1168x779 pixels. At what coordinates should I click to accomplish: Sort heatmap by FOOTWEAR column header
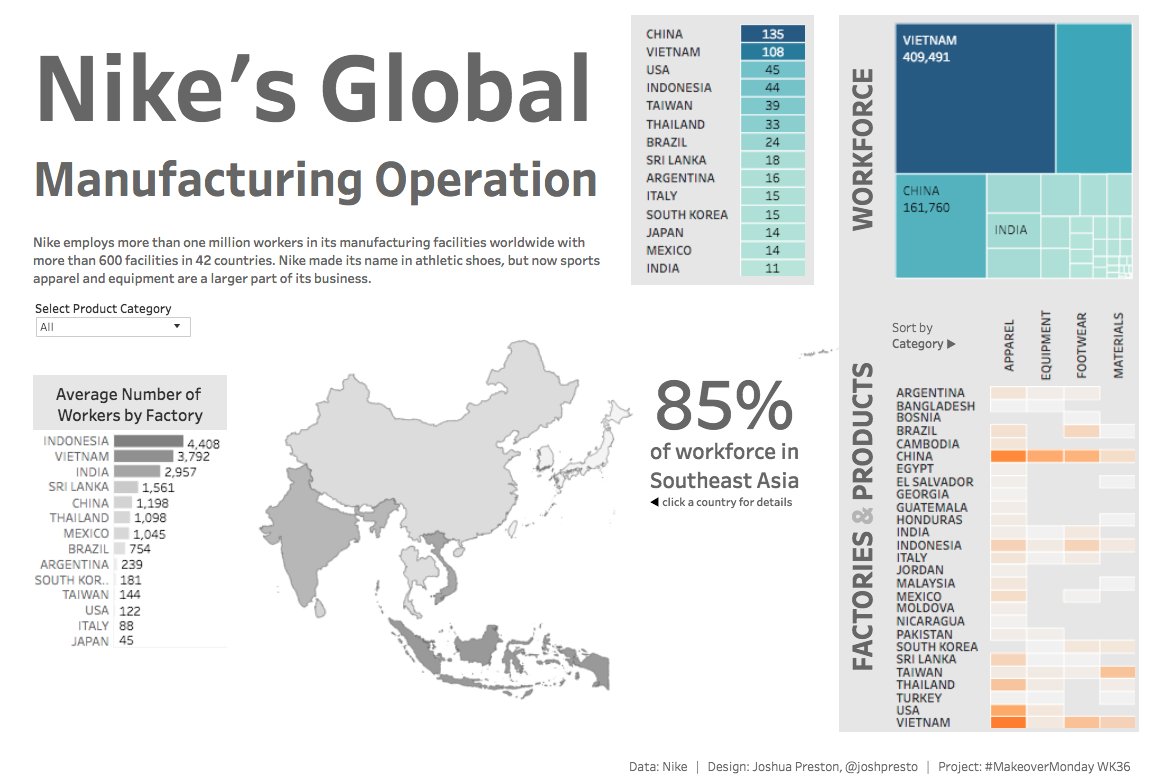tap(1082, 345)
